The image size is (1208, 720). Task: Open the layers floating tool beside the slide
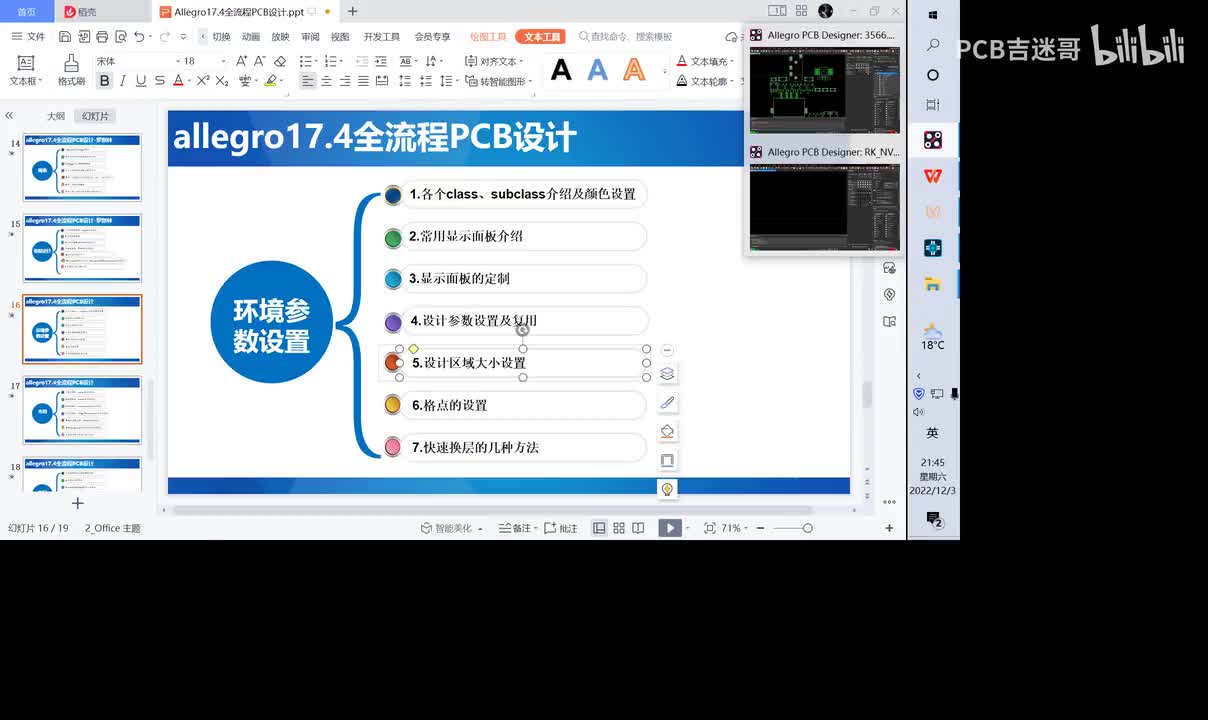tap(667, 374)
